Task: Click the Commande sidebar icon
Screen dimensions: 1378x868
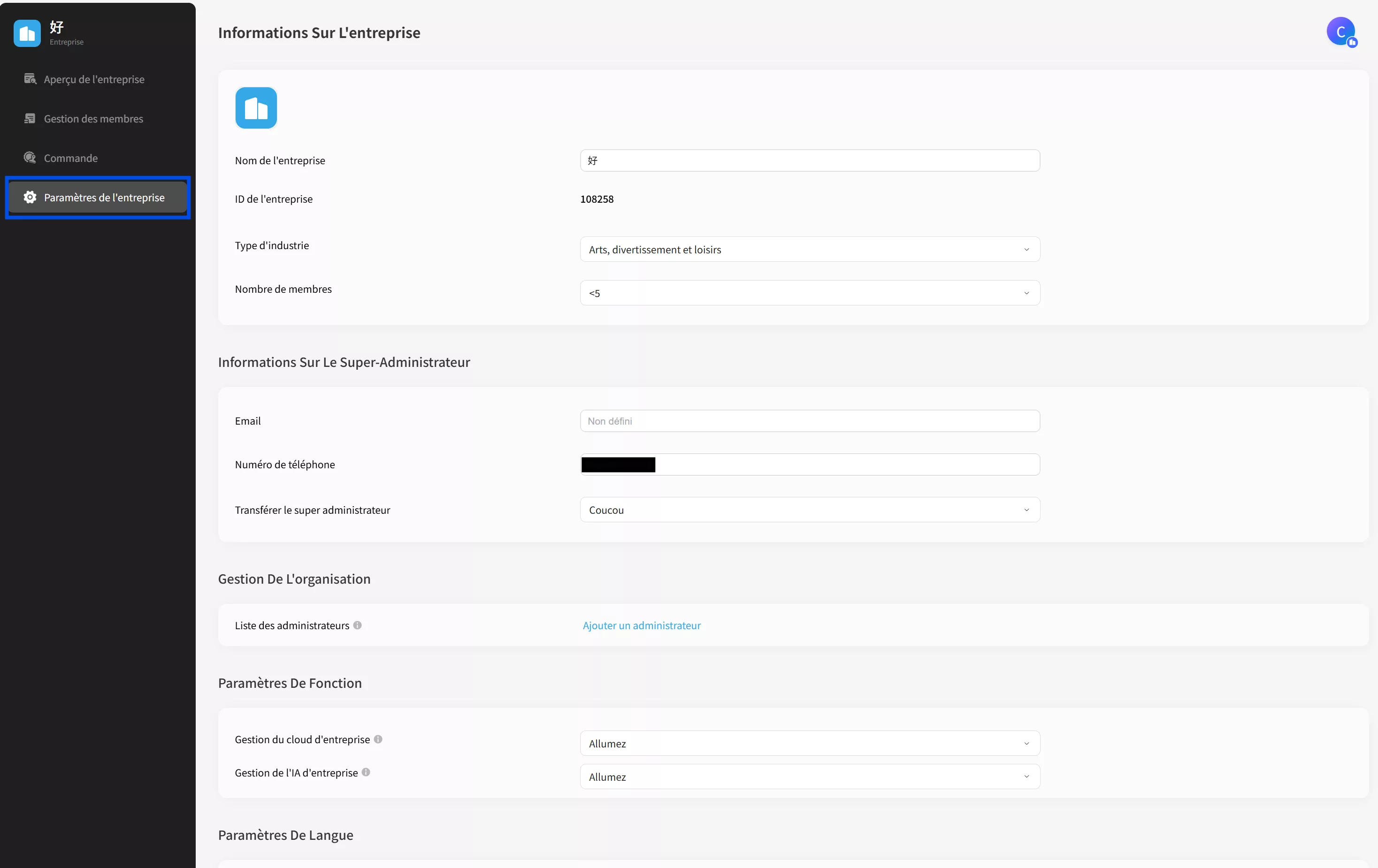Action: coord(30,158)
